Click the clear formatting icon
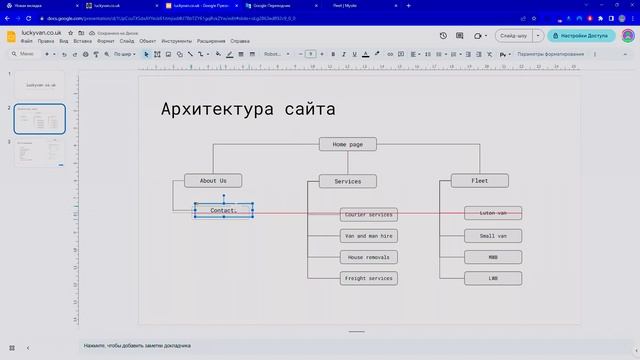The image size is (640, 360). [x=489, y=54]
